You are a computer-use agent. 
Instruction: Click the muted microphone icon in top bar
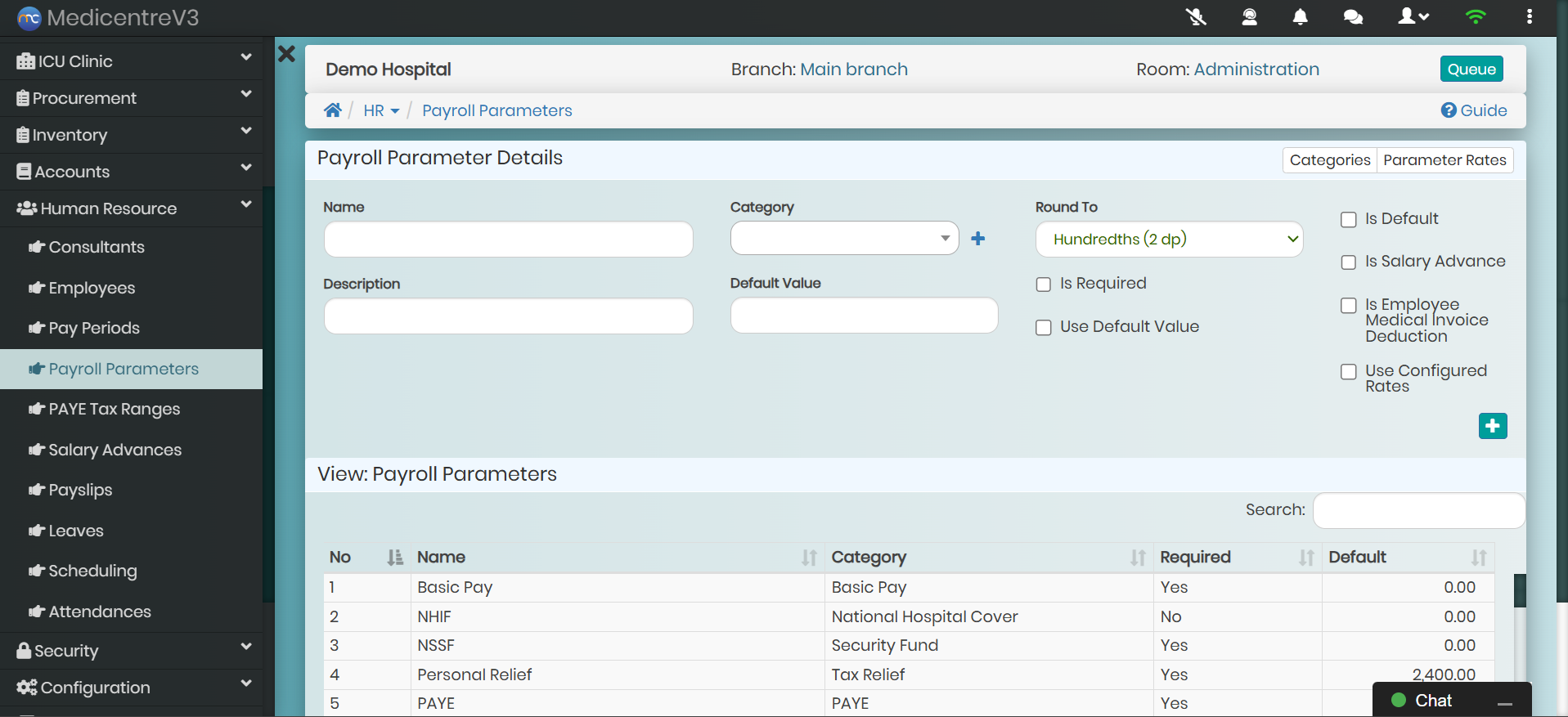(1196, 17)
